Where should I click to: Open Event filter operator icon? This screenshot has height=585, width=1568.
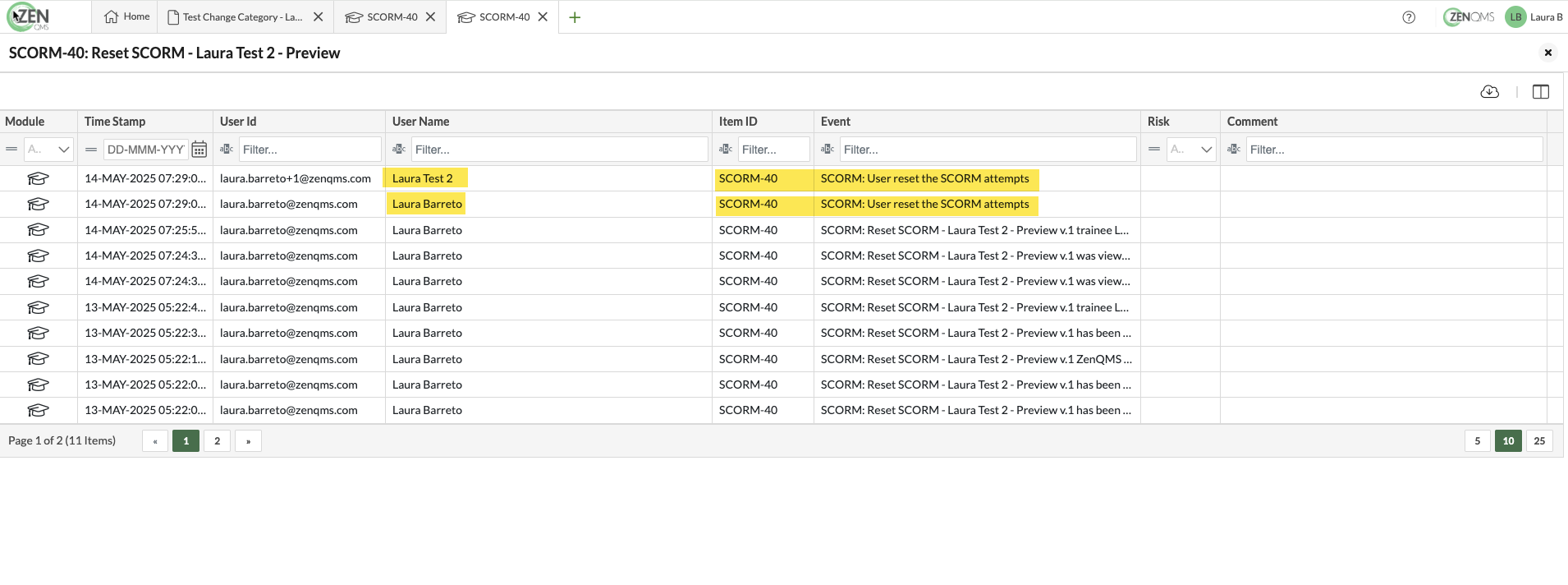[x=828, y=150]
